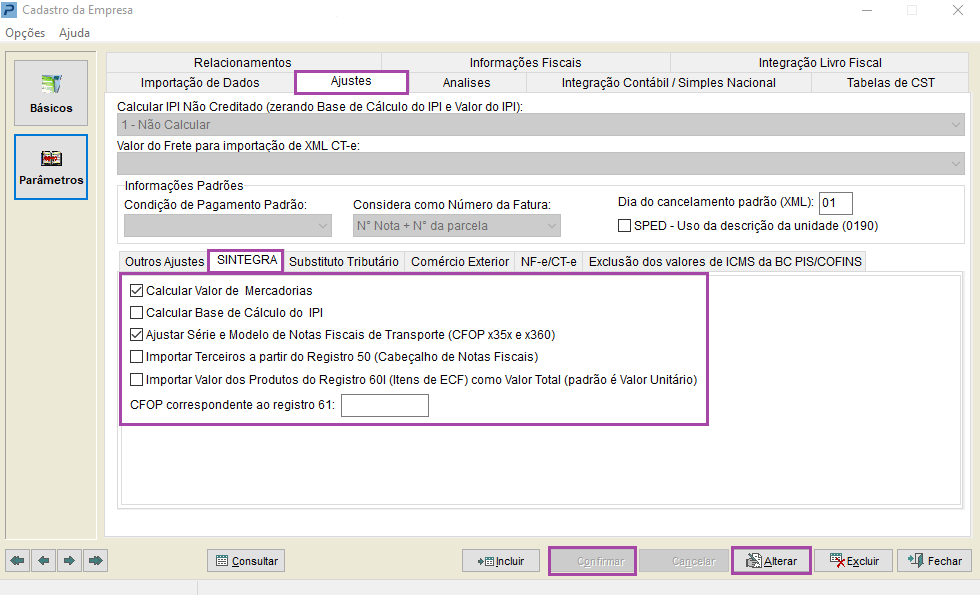Click the Cadastro da Empresa app icon
This screenshot has width=980, height=595.
9,10
